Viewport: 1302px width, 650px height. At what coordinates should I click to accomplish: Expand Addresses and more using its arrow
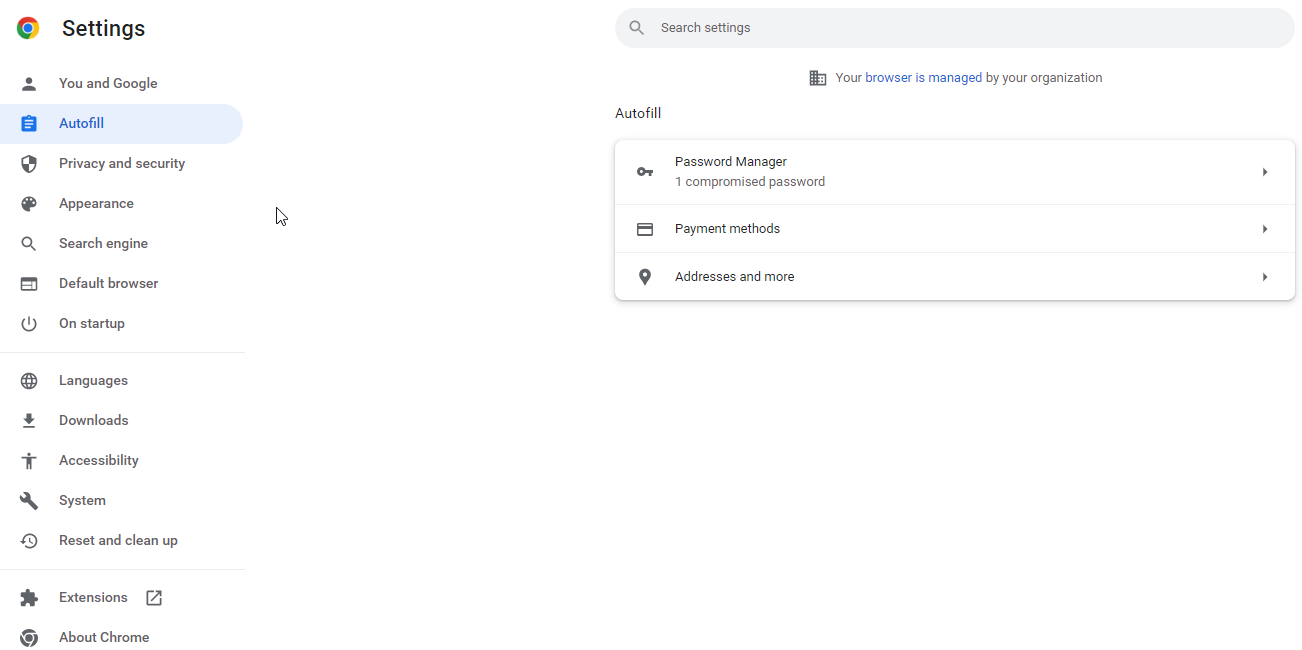point(1265,277)
